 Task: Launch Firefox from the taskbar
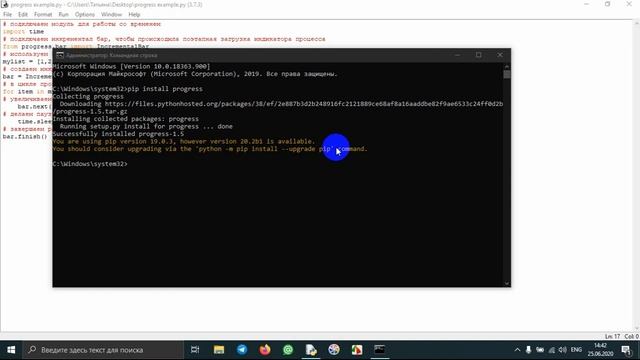coord(265,350)
